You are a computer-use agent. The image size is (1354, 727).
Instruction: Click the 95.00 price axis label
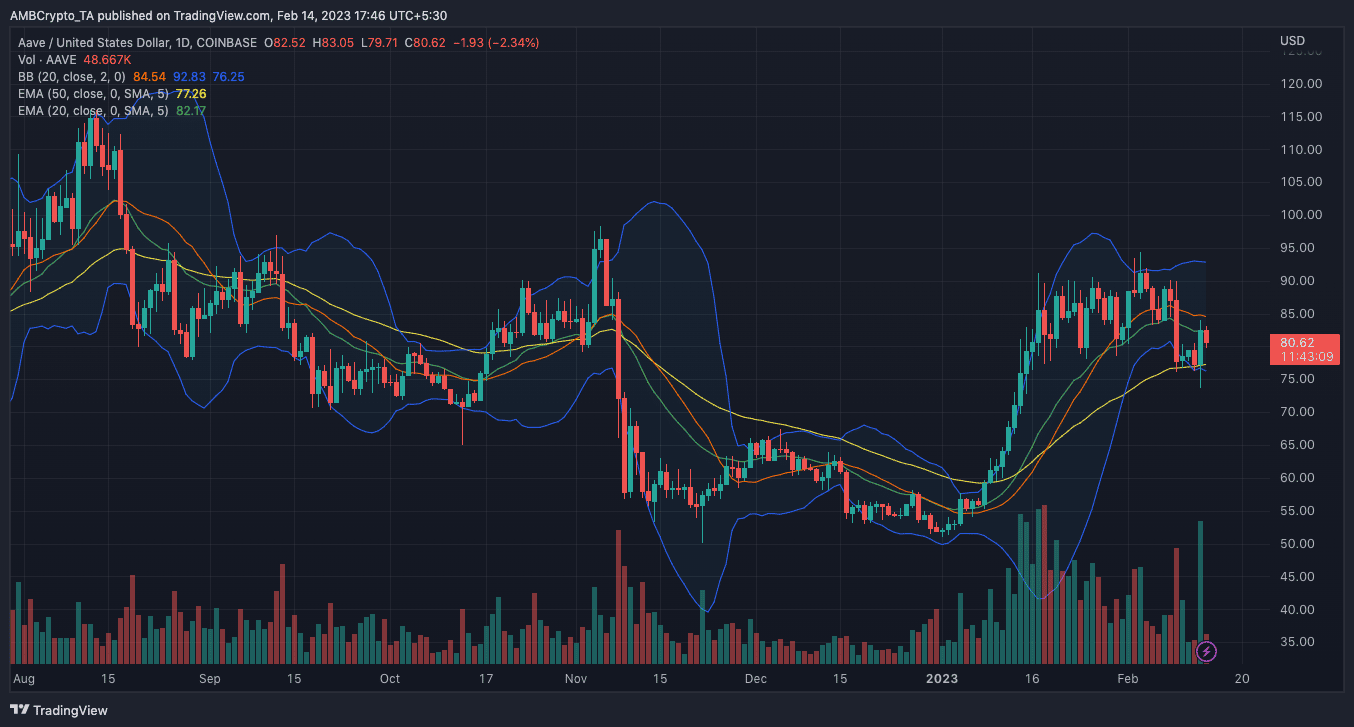[x=1298, y=248]
